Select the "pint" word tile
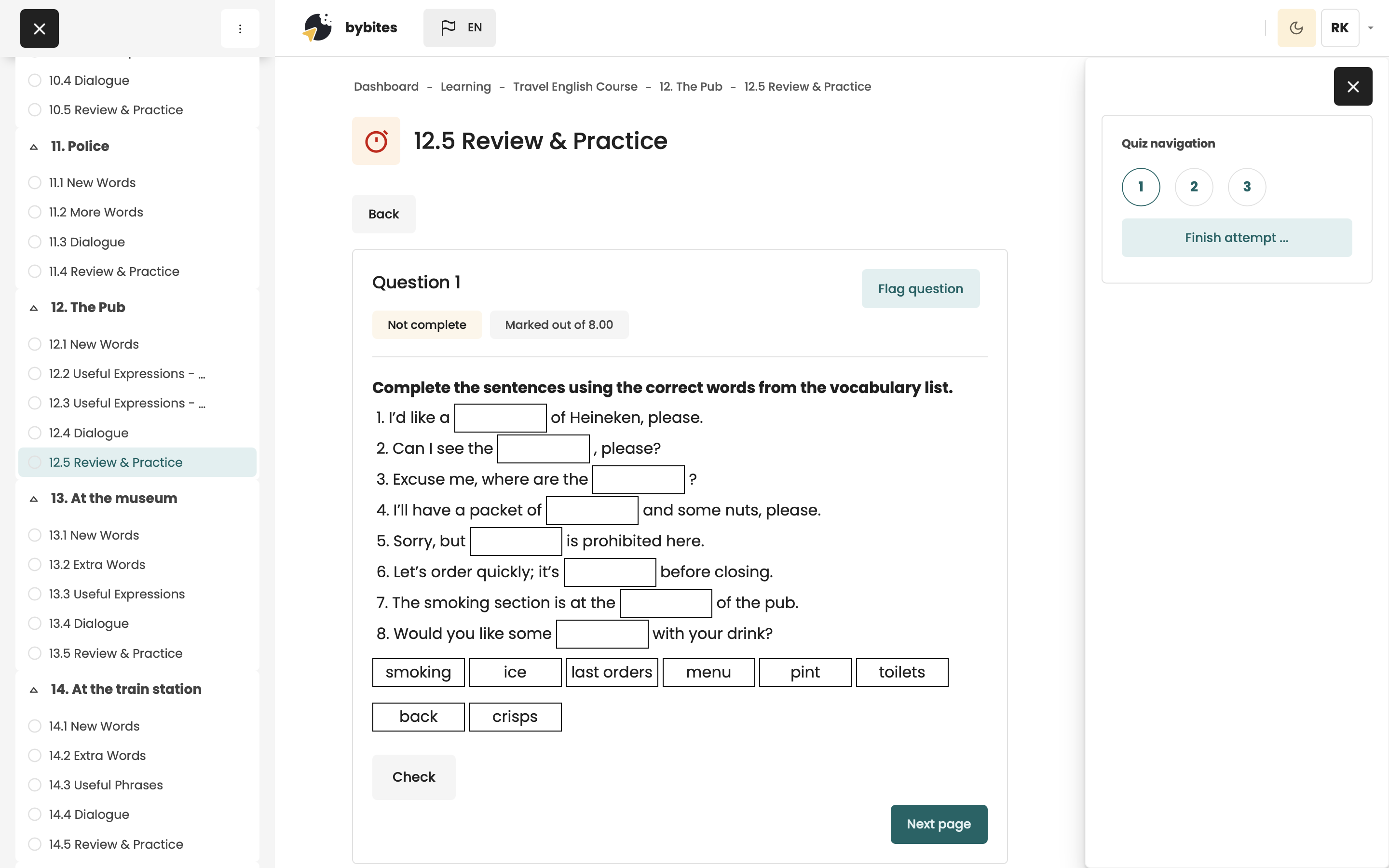Screen dimensions: 1389x868 tap(804, 672)
